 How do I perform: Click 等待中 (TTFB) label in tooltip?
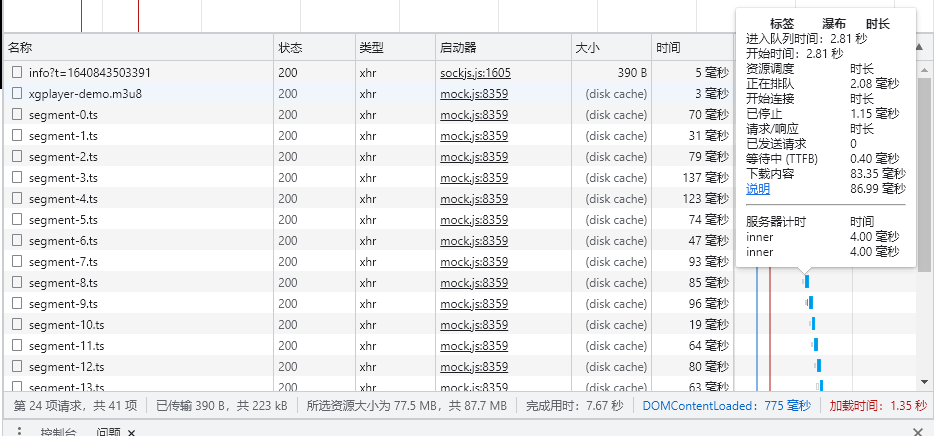click(x=782, y=159)
